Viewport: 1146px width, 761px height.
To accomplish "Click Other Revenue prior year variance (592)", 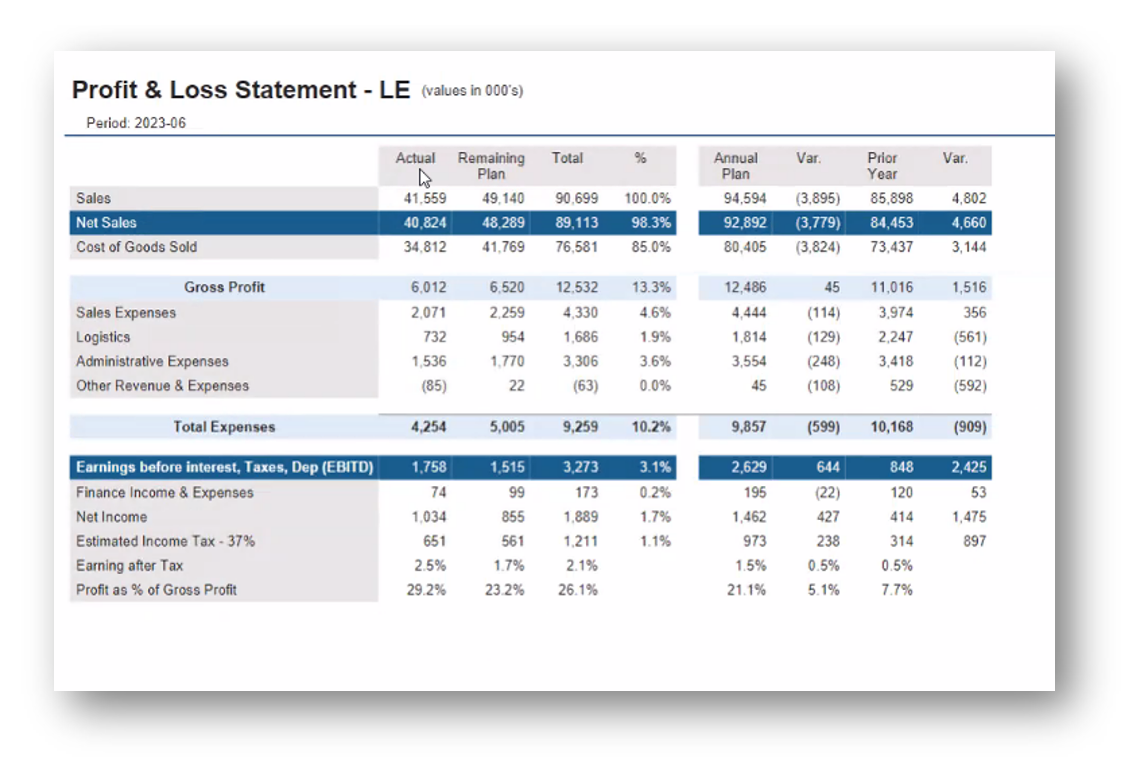I will (970, 385).
